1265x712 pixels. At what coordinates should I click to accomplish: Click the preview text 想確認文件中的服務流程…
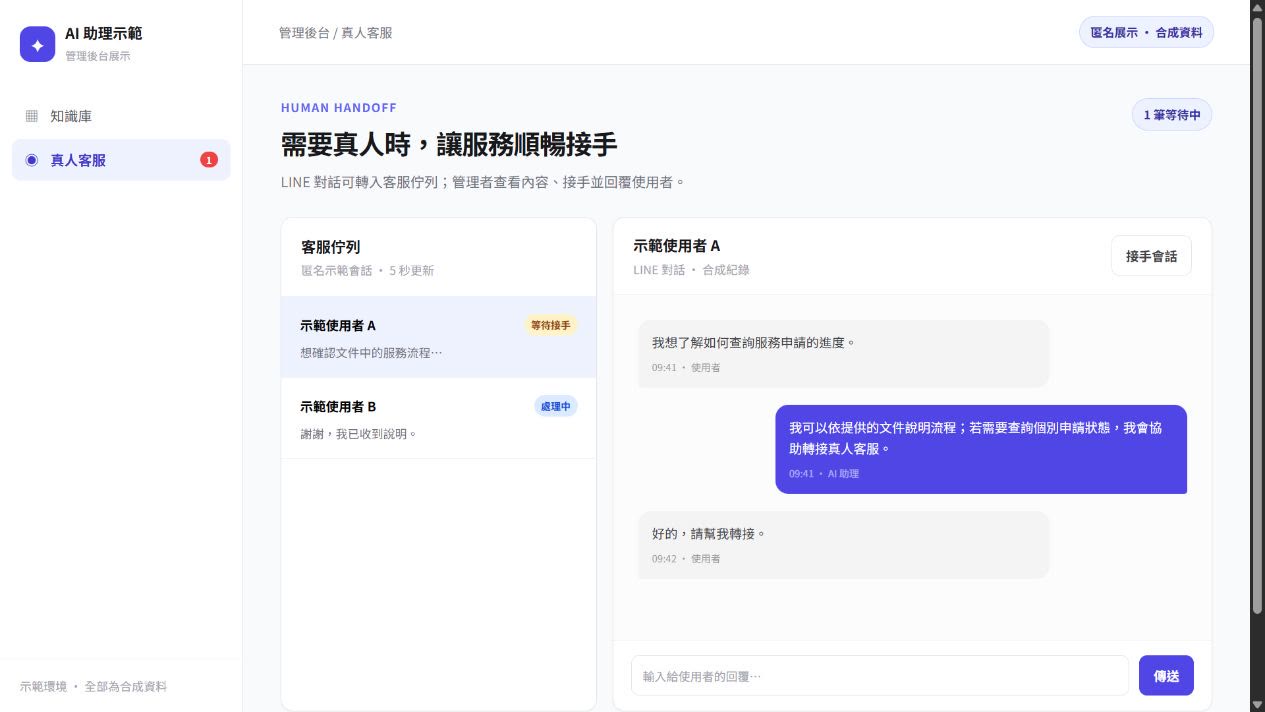371,353
